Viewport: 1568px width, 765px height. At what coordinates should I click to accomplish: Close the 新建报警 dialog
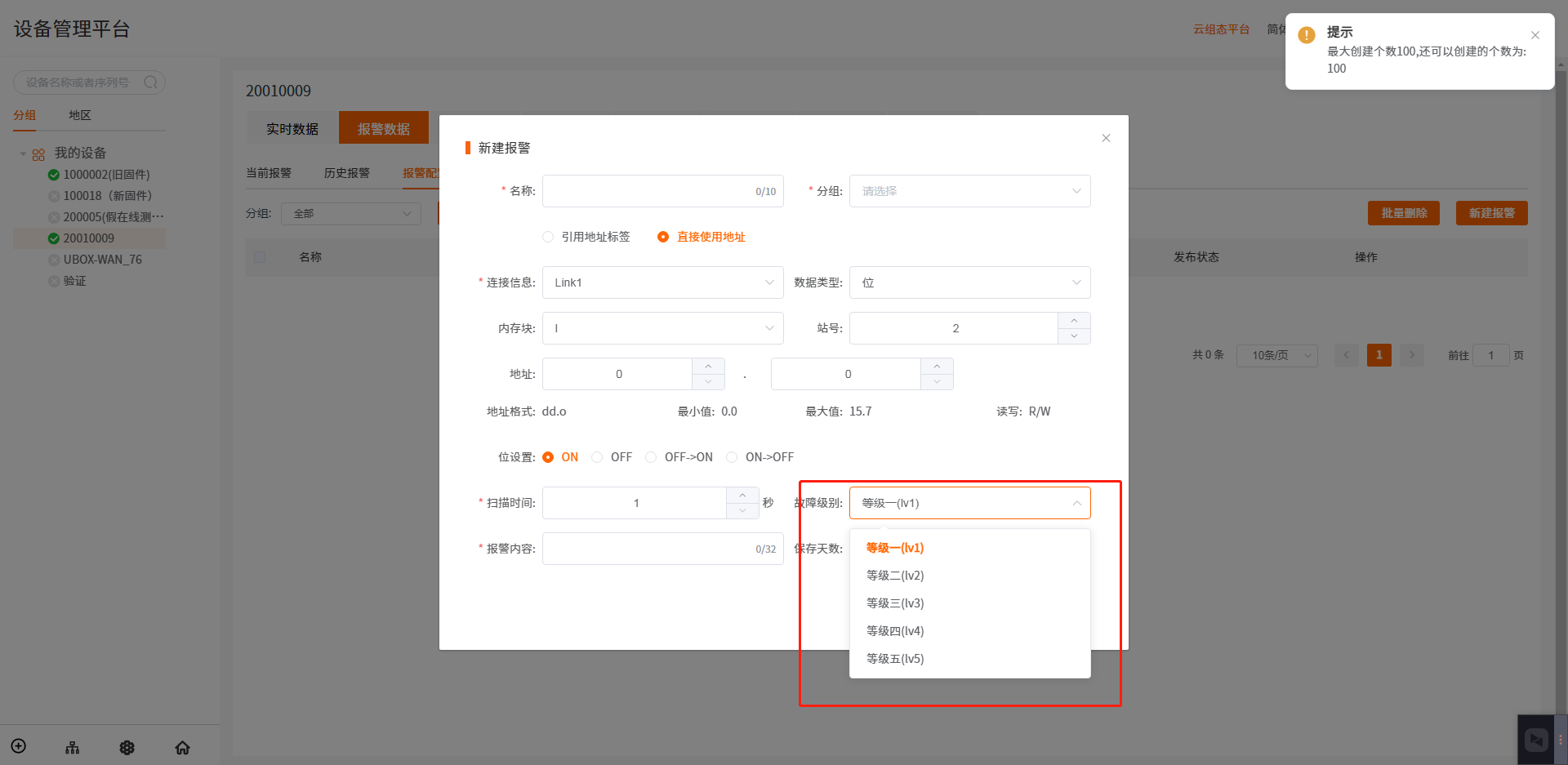[x=1106, y=138]
